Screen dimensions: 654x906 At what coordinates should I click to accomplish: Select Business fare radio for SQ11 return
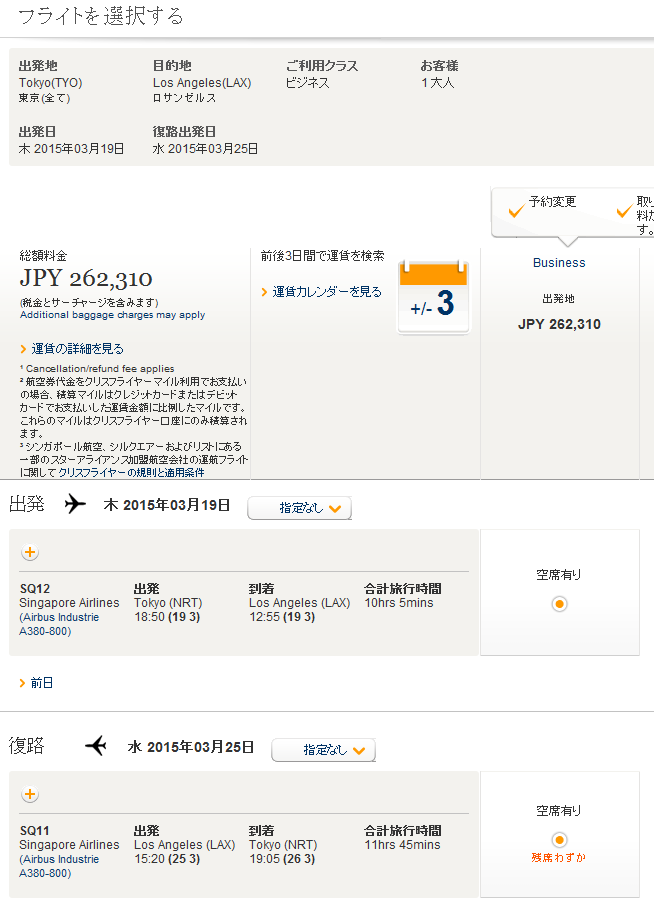[559, 840]
